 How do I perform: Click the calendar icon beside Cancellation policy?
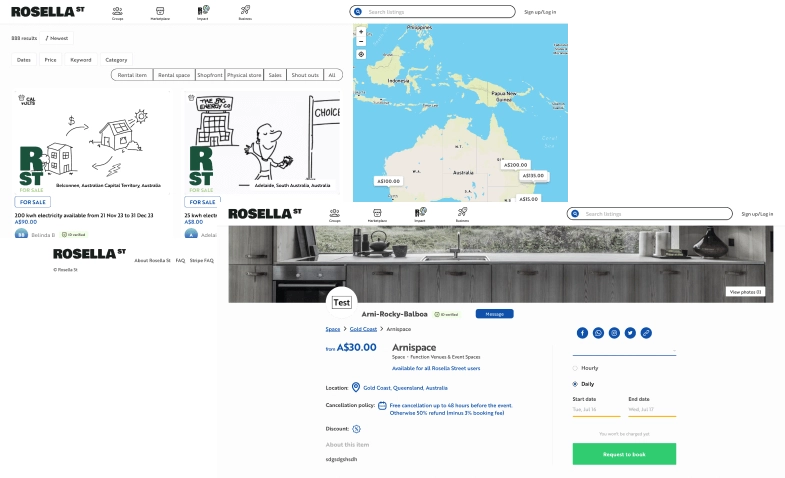pyautogui.click(x=382, y=405)
